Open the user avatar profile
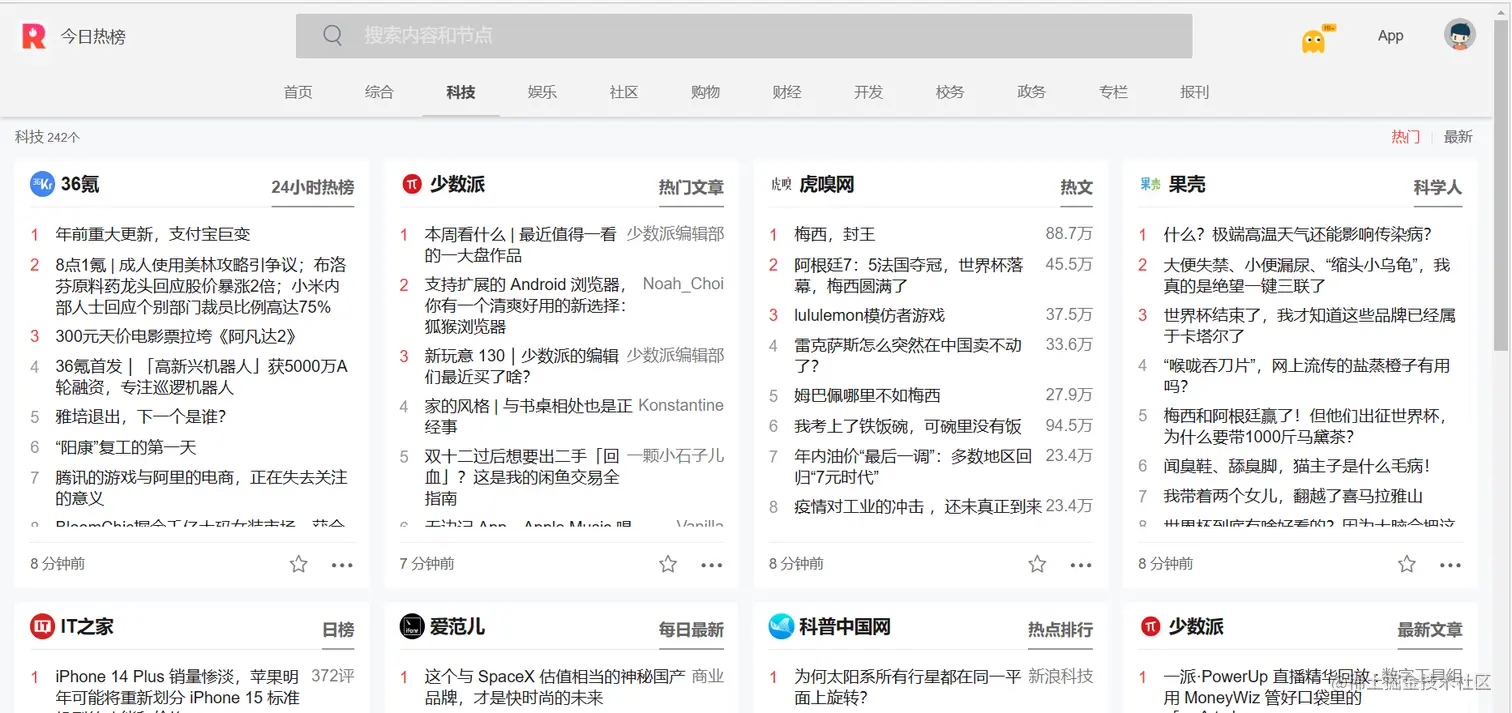The image size is (1512, 713). pyautogui.click(x=1460, y=35)
